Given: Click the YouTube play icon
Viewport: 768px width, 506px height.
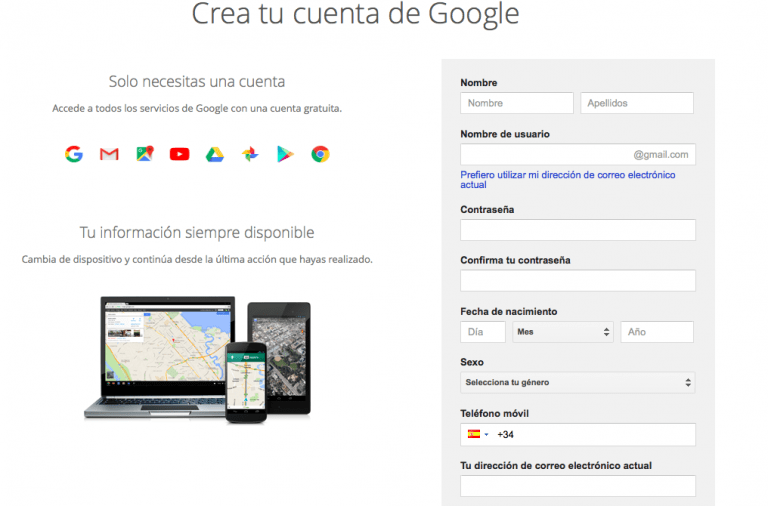Looking at the screenshot, I should click(x=180, y=154).
